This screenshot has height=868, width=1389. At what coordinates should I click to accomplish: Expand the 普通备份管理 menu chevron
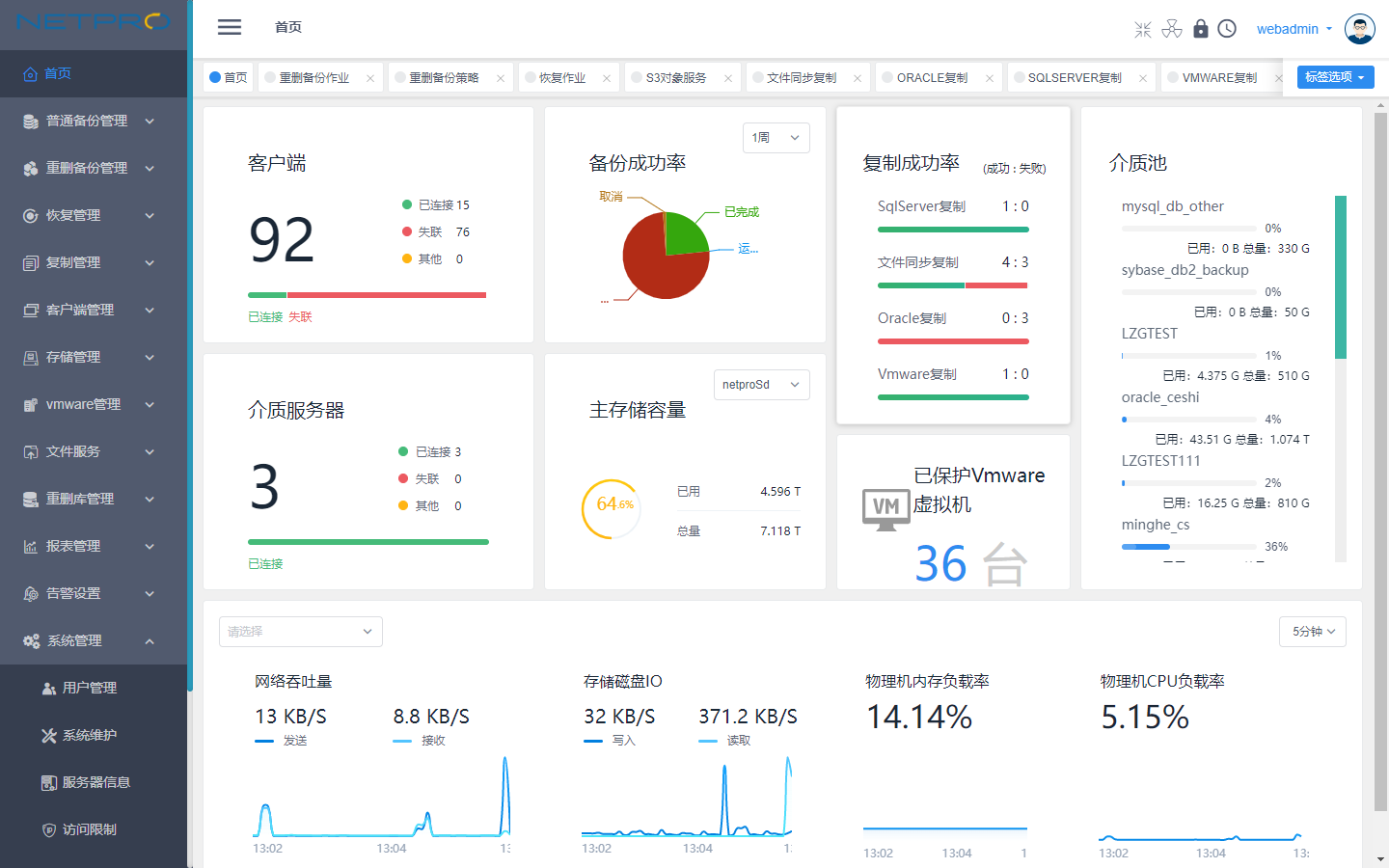coord(150,121)
